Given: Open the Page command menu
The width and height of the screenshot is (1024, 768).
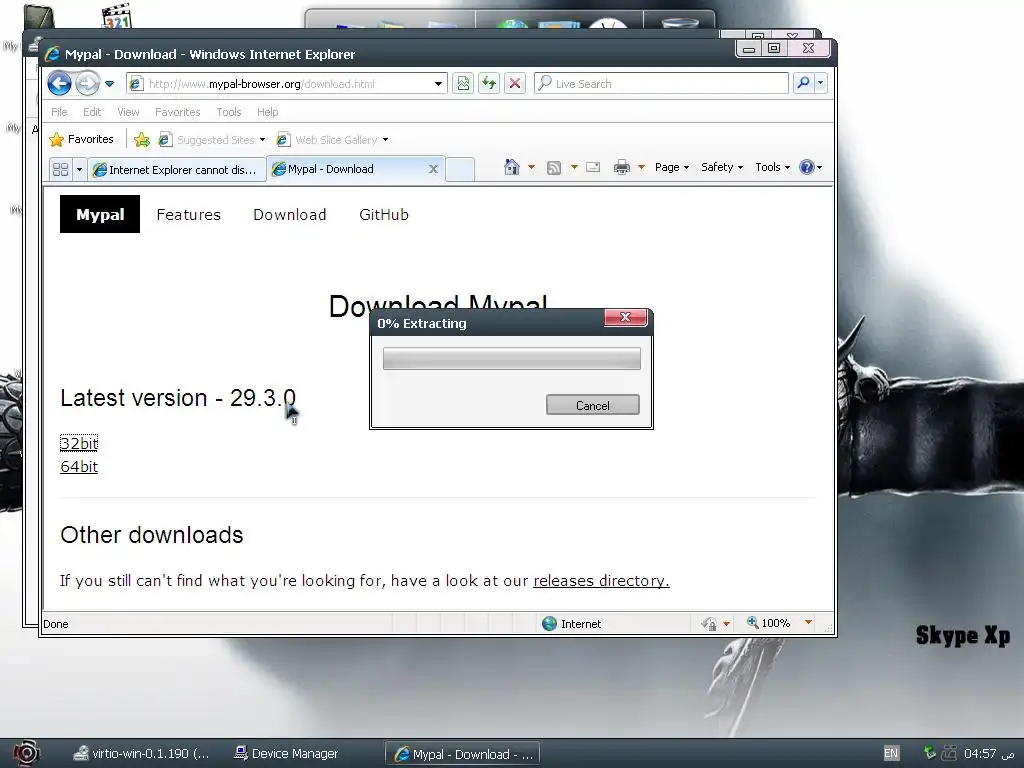Looking at the screenshot, I should click(672, 167).
